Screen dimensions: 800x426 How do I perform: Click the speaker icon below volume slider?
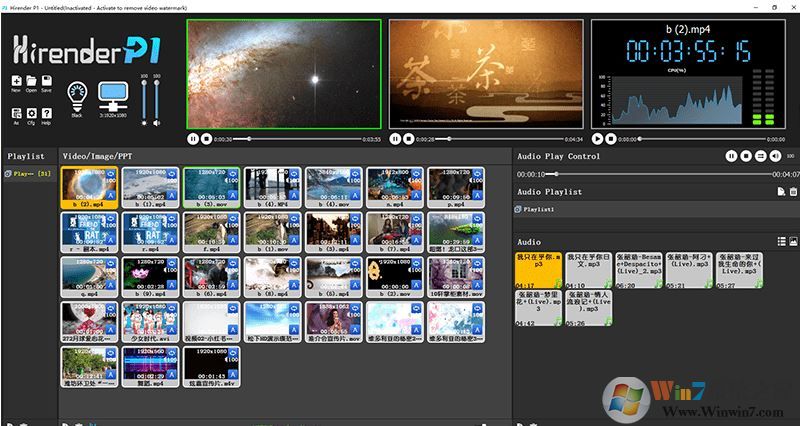pyautogui.click(x=157, y=123)
